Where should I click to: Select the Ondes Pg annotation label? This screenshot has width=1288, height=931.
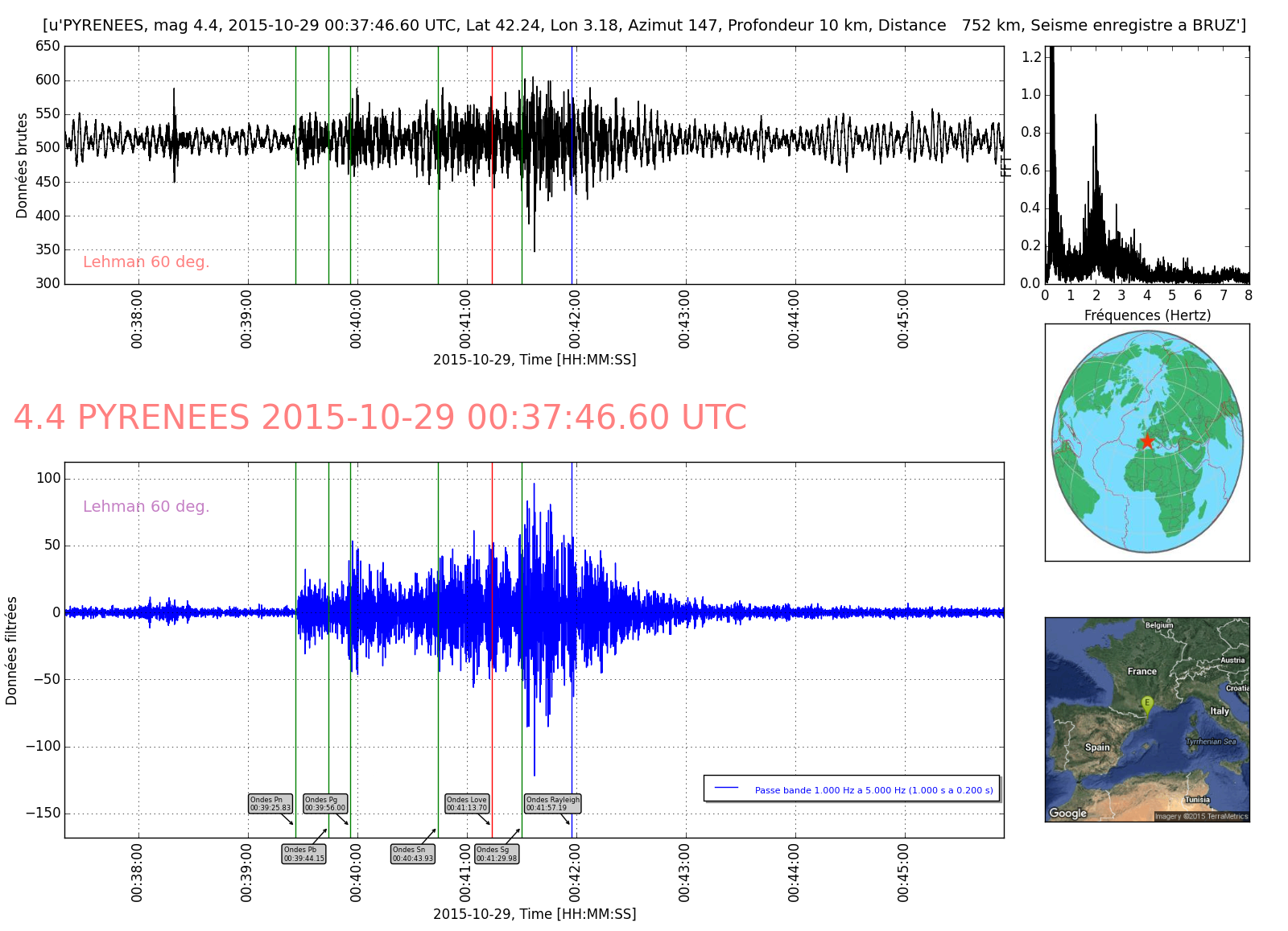tap(324, 803)
